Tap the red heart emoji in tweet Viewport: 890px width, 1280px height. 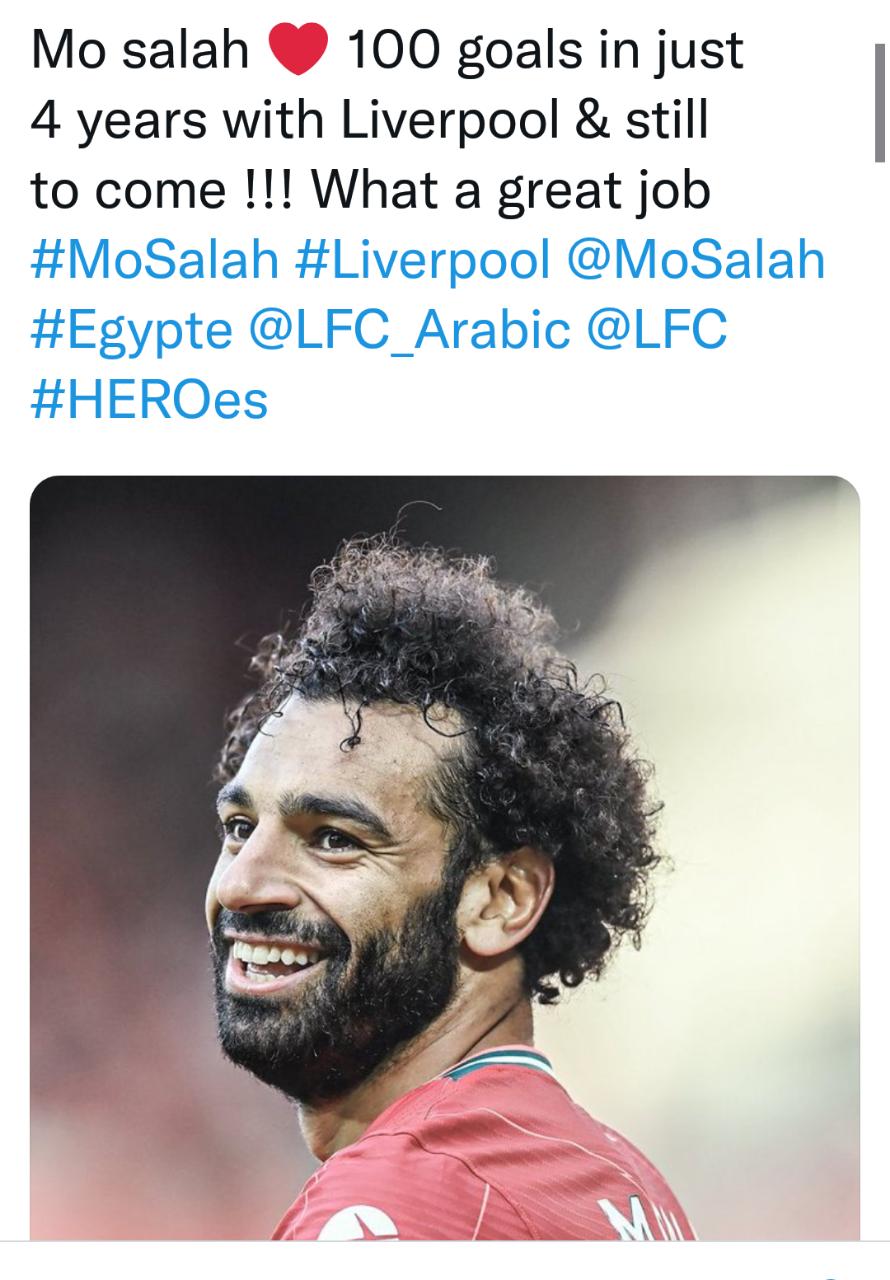point(299,51)
